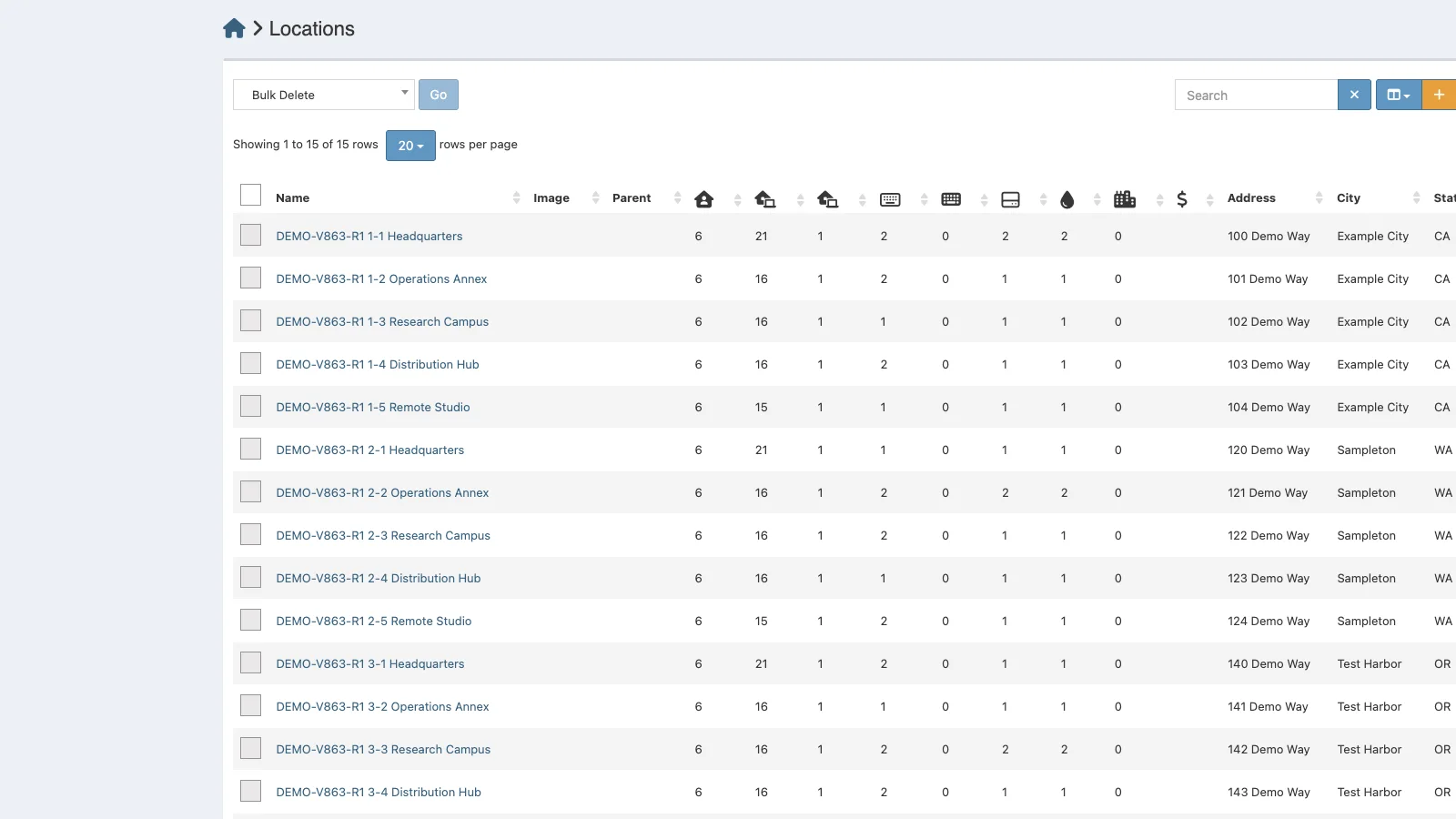The height and width of the screenshot is (819, 1456).
Task: Sort by the solid keyboard icon column
Action: click(x=951, y=199)
